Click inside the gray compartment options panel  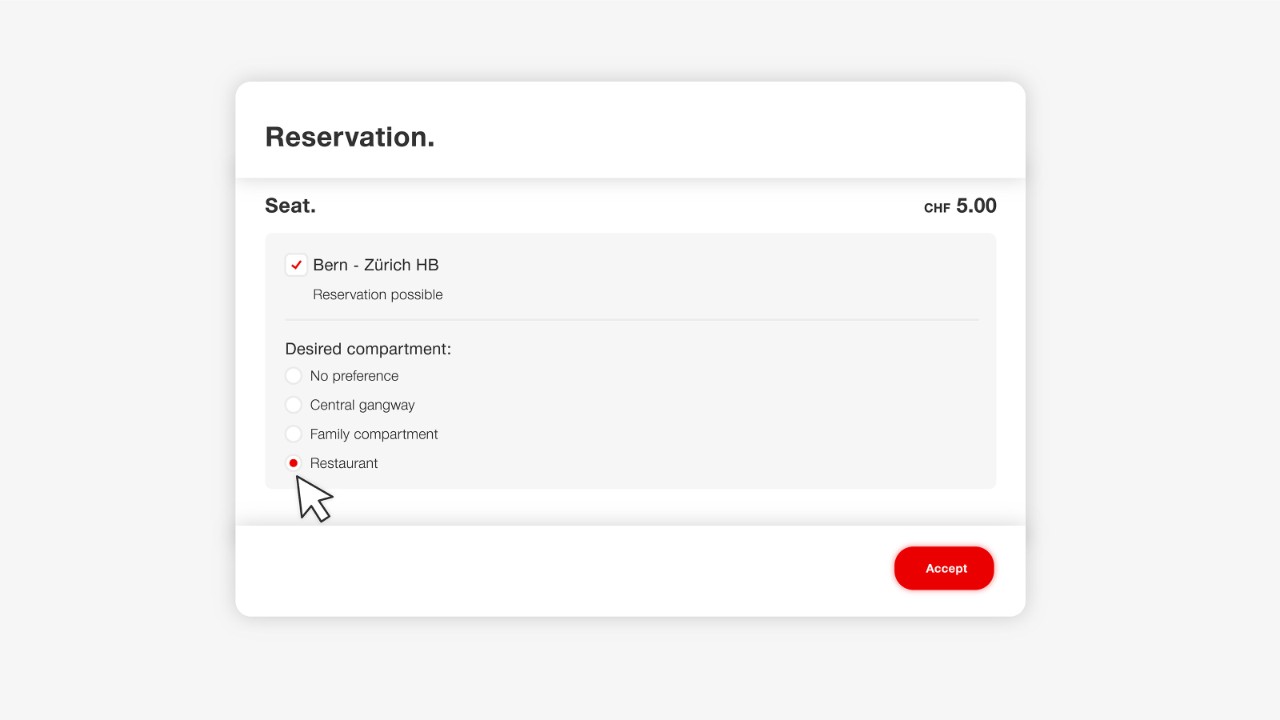(x=700, y=420)
